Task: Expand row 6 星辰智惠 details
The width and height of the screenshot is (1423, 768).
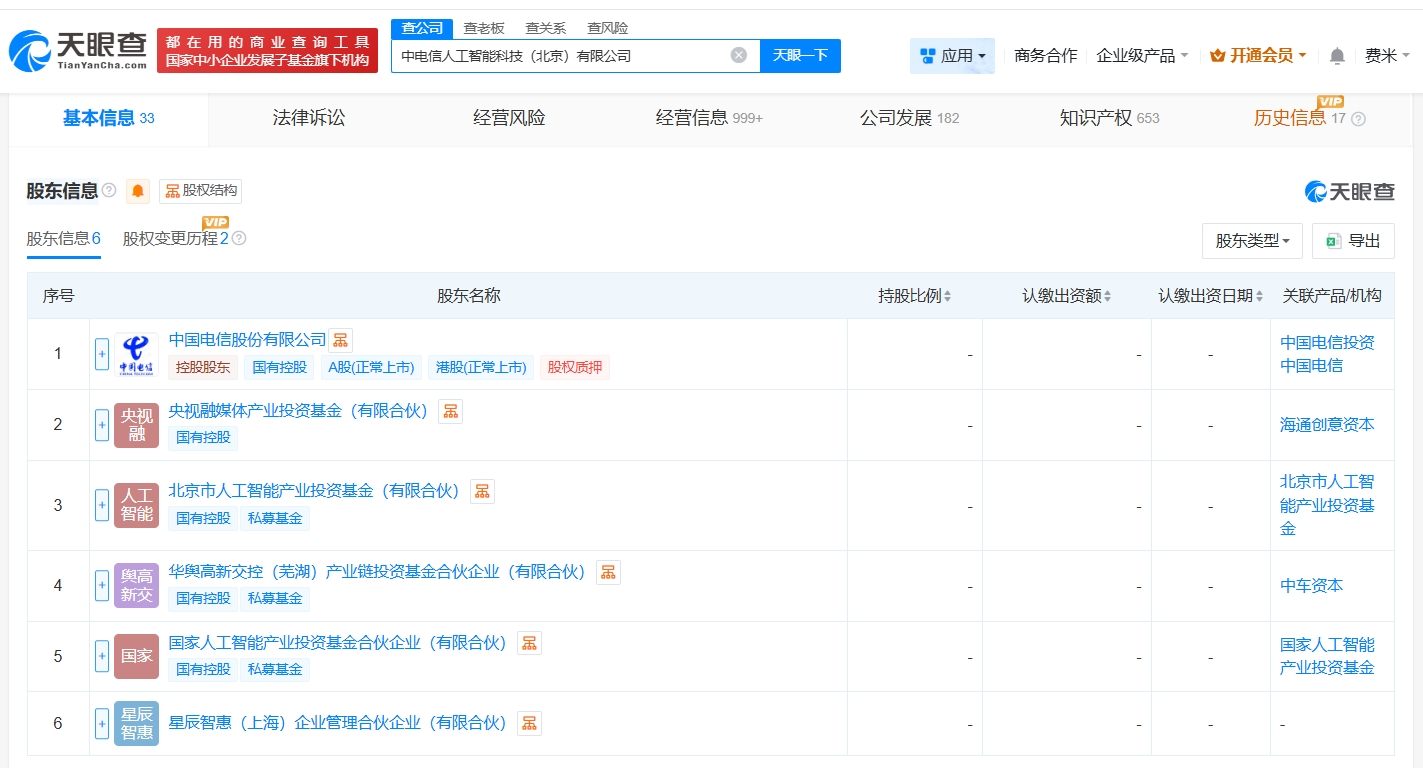Action: click(102, 723)
